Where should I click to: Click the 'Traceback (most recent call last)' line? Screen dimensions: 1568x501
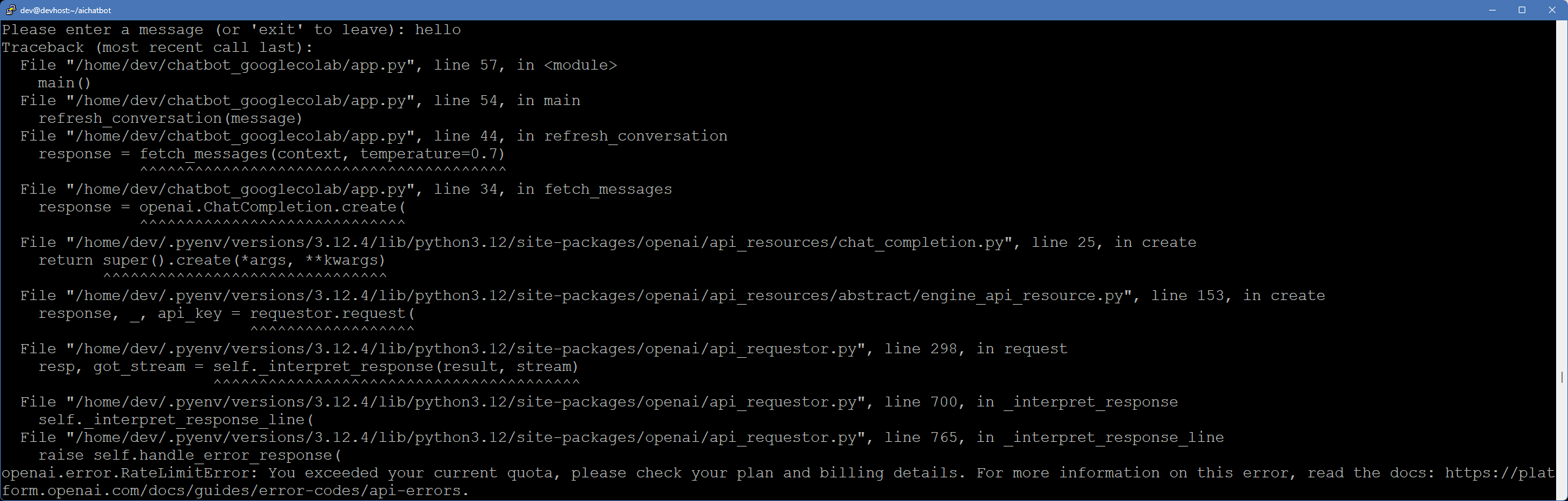point(158,47)
